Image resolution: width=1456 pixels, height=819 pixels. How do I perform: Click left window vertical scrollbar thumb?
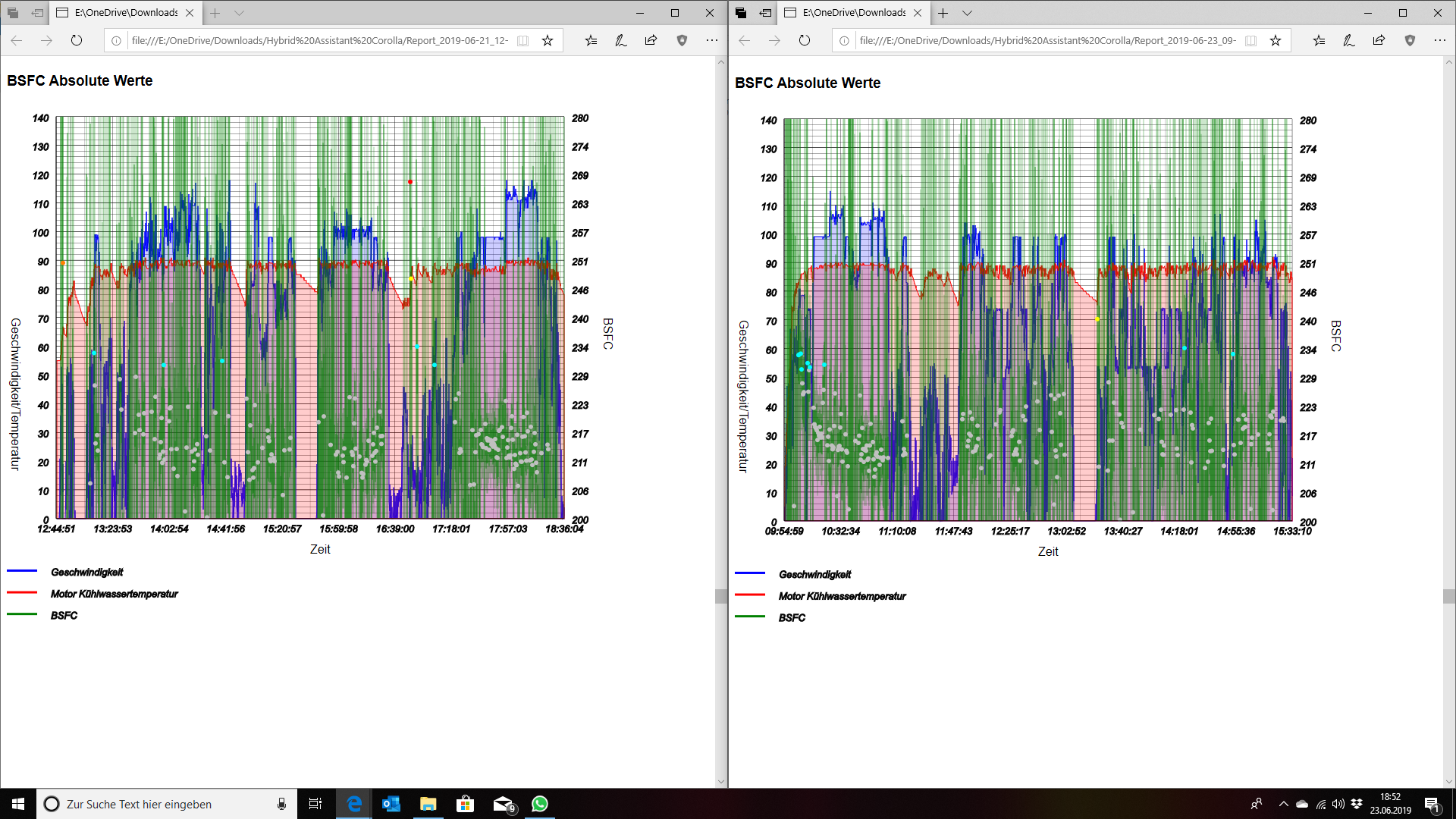(x=721, y=596)
